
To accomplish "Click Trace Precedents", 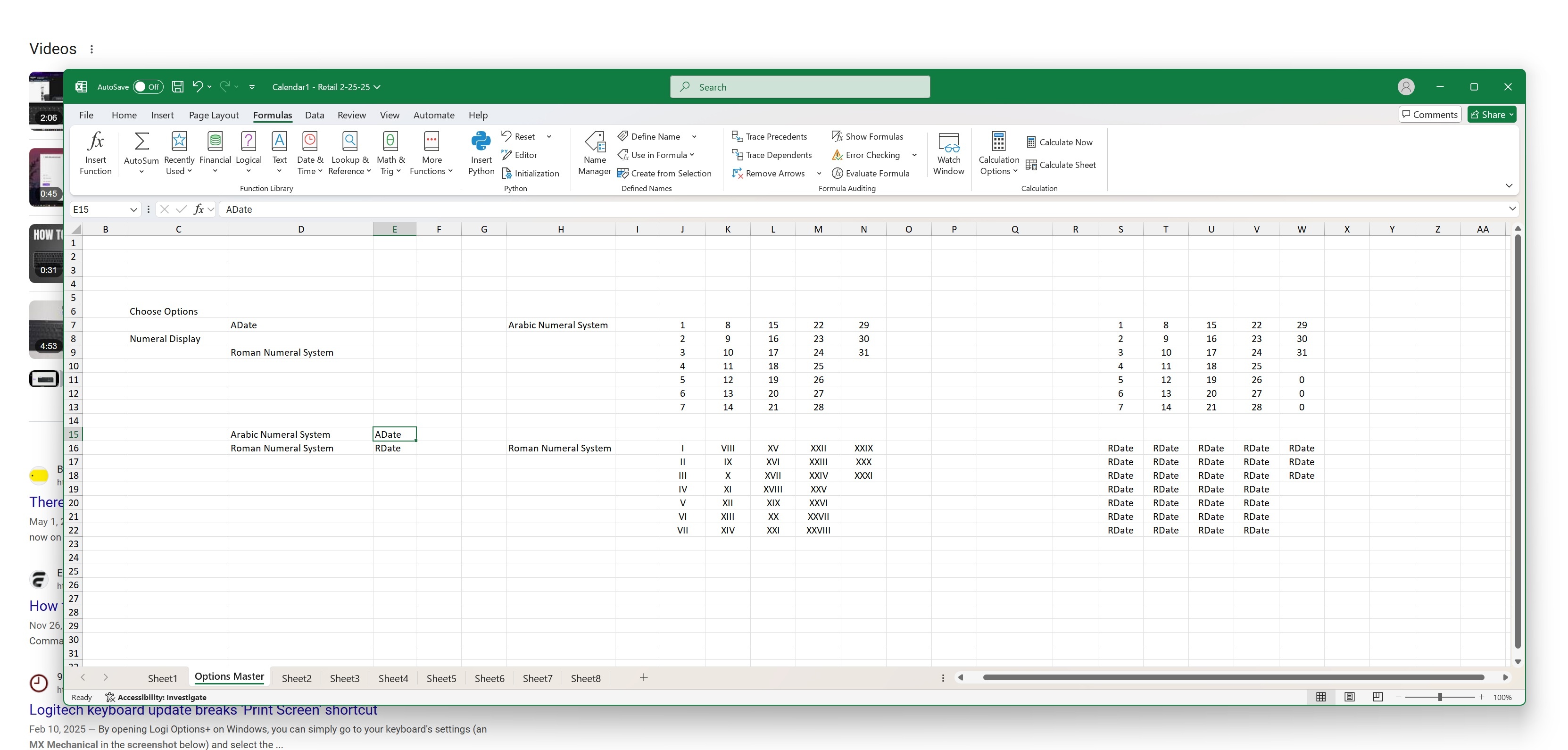I will pyautogui.click(x=770, y=136).
